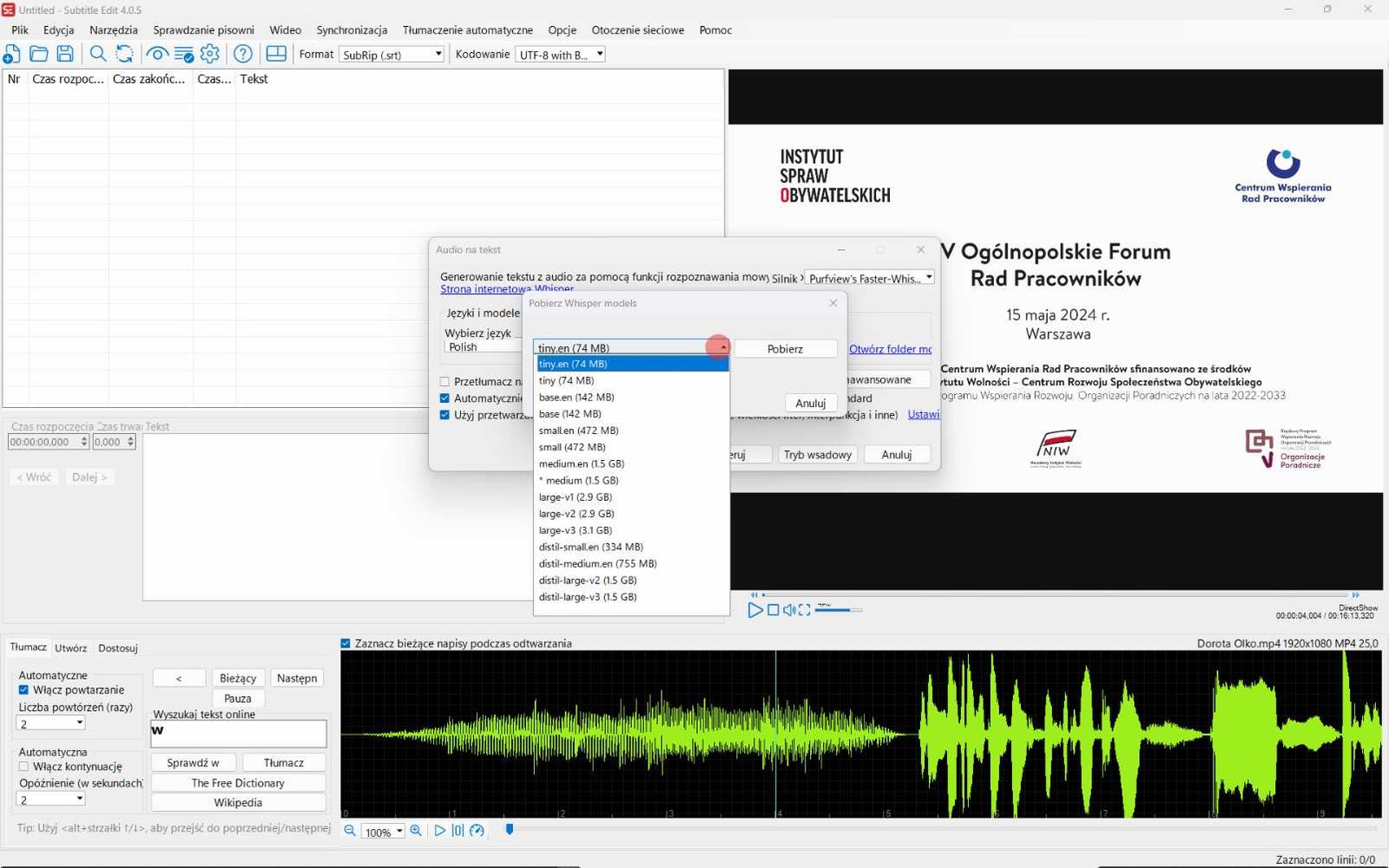Open a subtitle file via folder icon
Image resolution: width=1389 pixels, height=868 pixels.
(39, 54)
